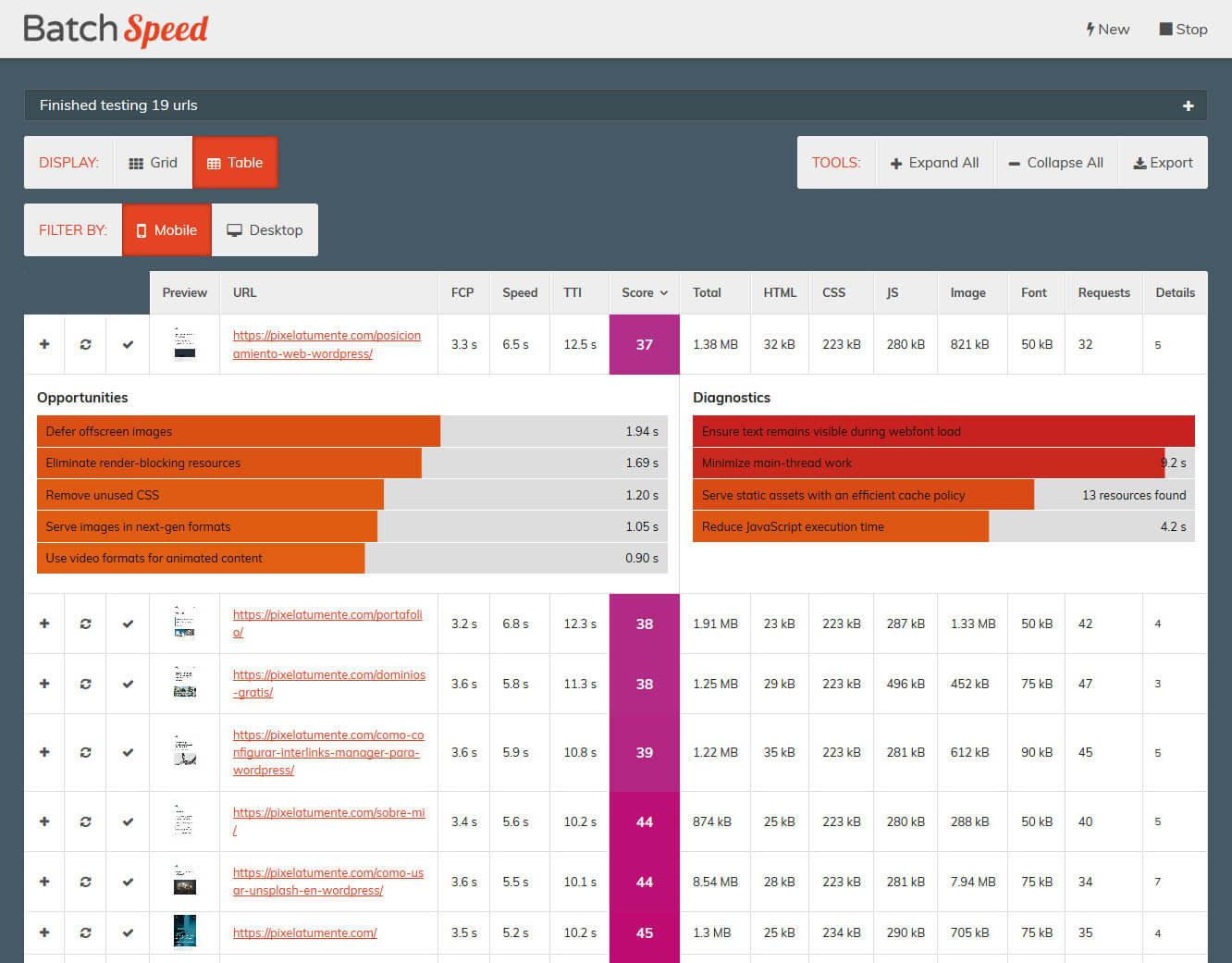Expand the posicionamiento-web-wordpress row details
This screenshot has width=1232, height=963.
(x=44, y=344)
